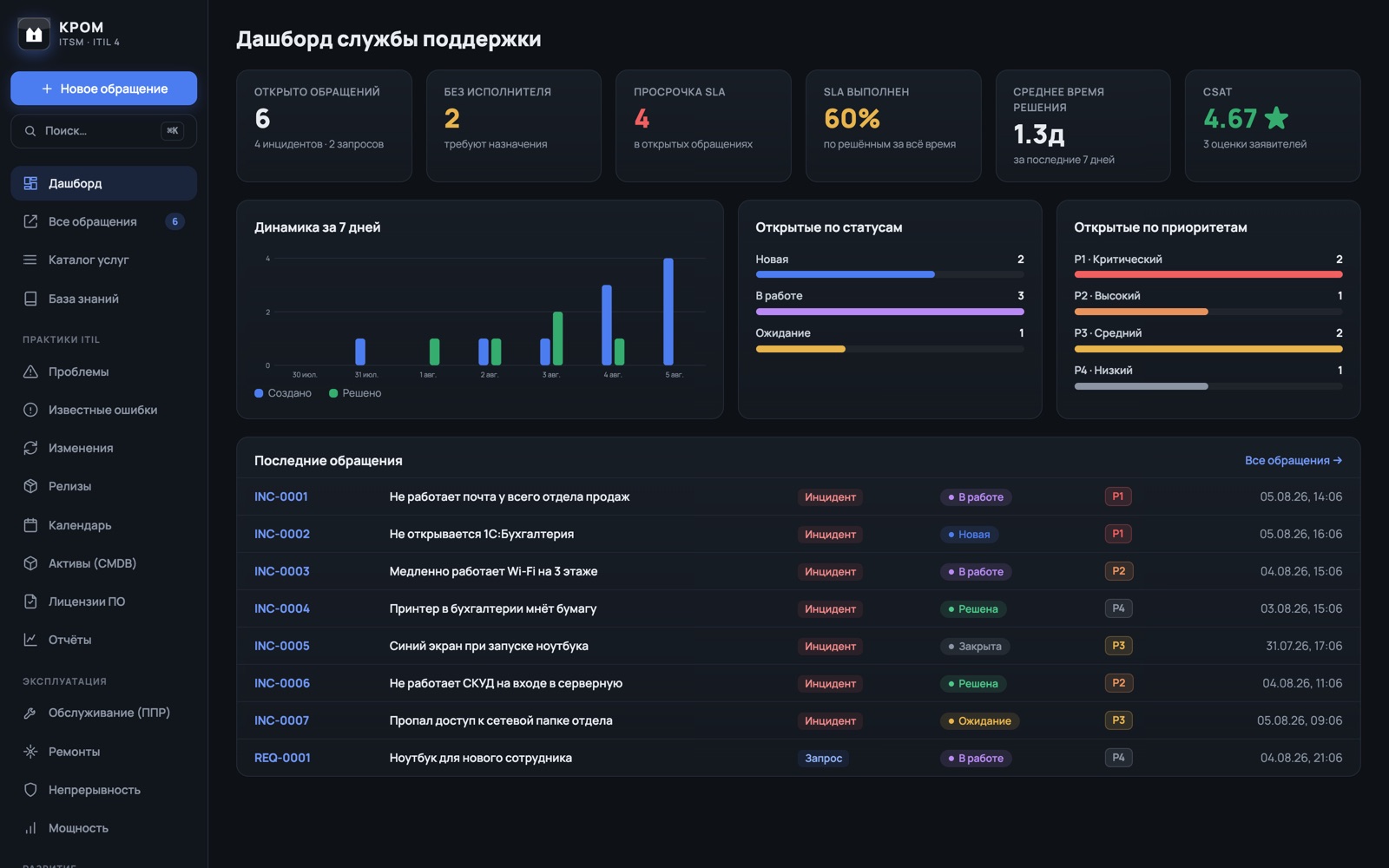Click the Решено legend green dot
Viewport: 1389px width, 868px height.
[x=333, y=393]
